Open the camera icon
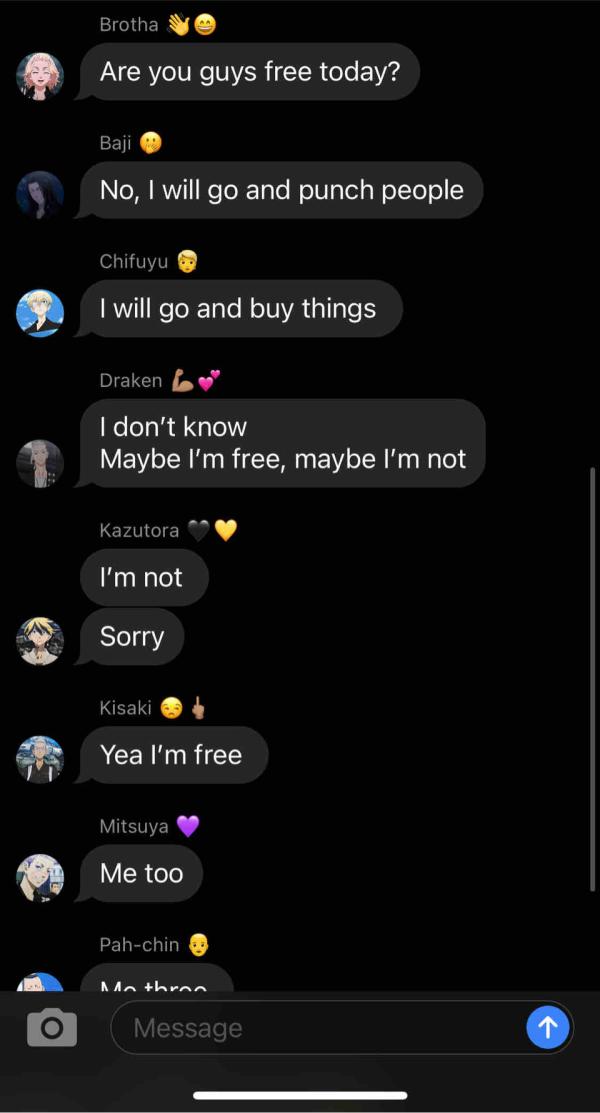 point(52,1027)
